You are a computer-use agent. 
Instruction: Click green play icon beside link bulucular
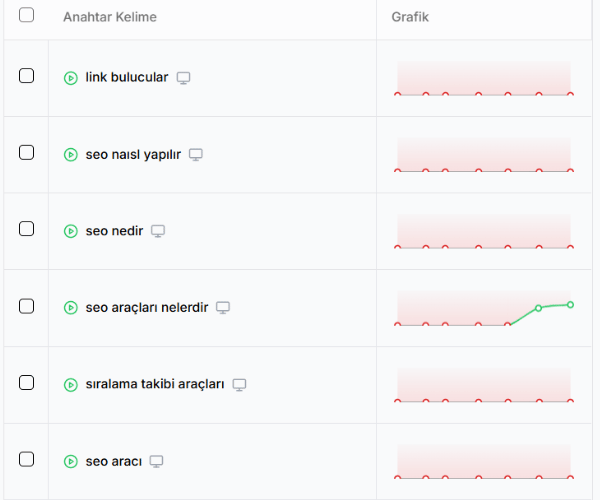[70, 78]
